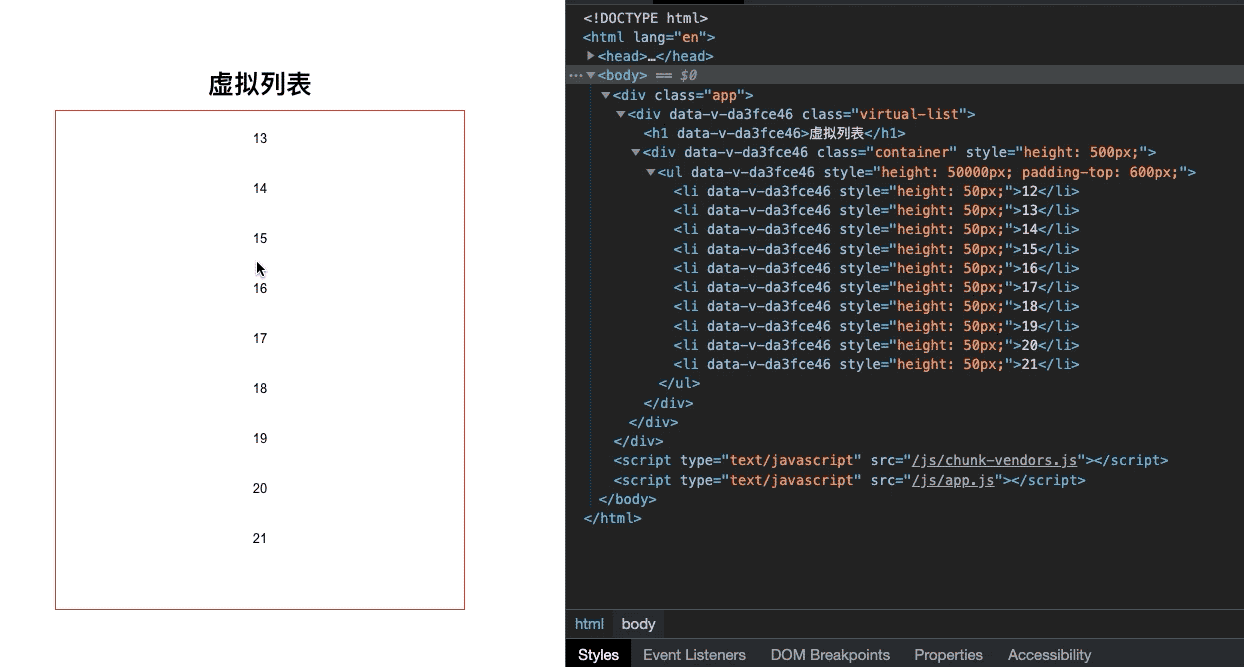Click the body breadcrumb item
1244x667 pixels.
click(638, 624)
